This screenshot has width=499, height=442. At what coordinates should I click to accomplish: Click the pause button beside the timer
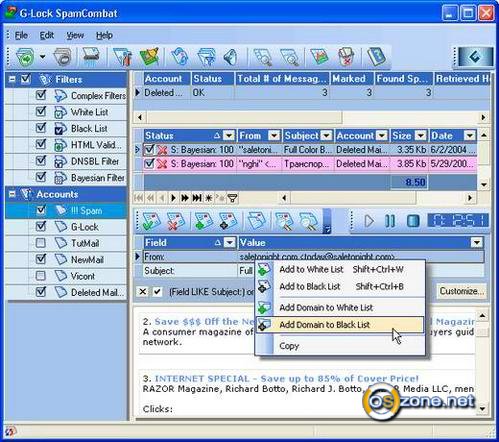pos(390,221)
